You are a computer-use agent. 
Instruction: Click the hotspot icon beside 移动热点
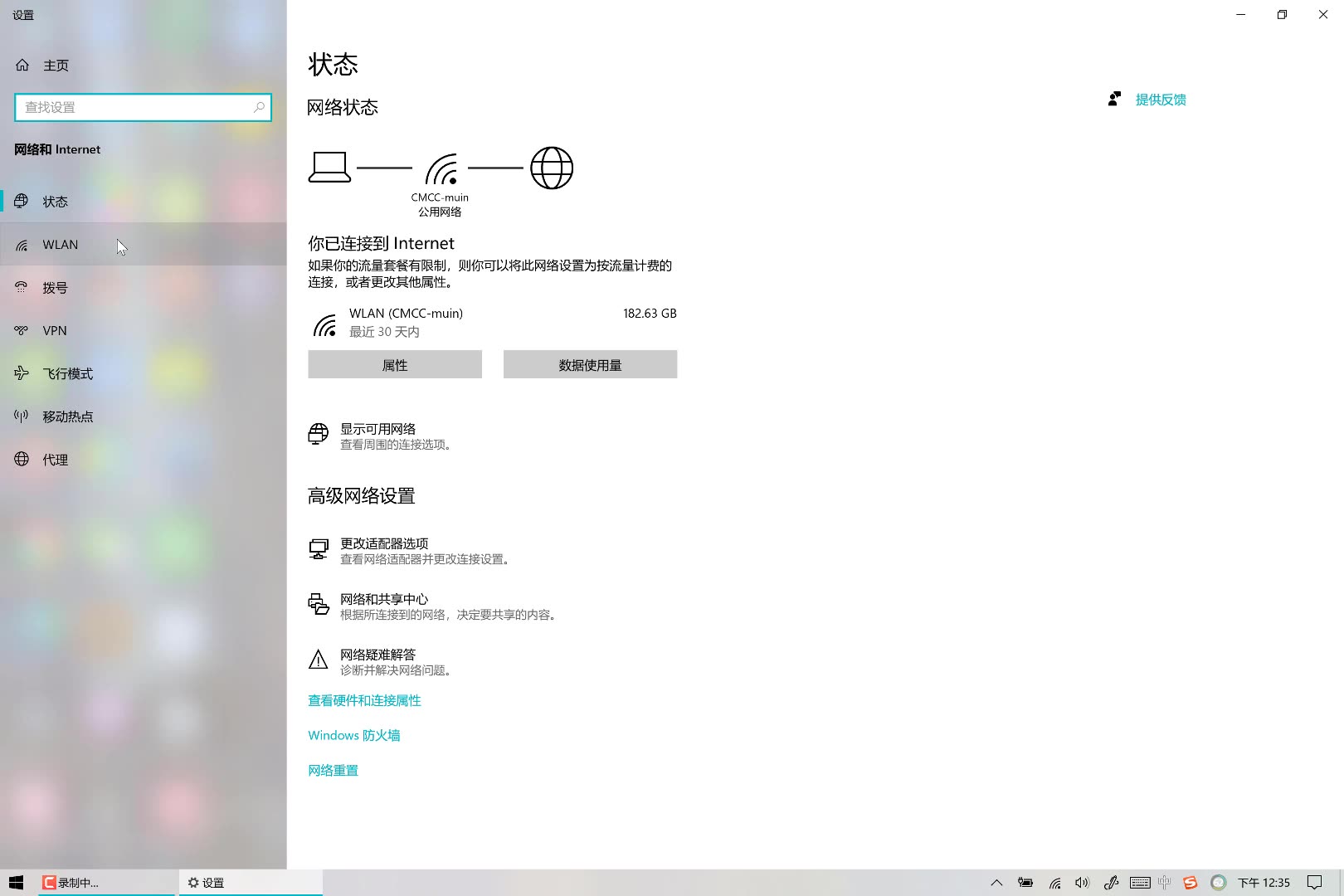click(x=22, y=416)
